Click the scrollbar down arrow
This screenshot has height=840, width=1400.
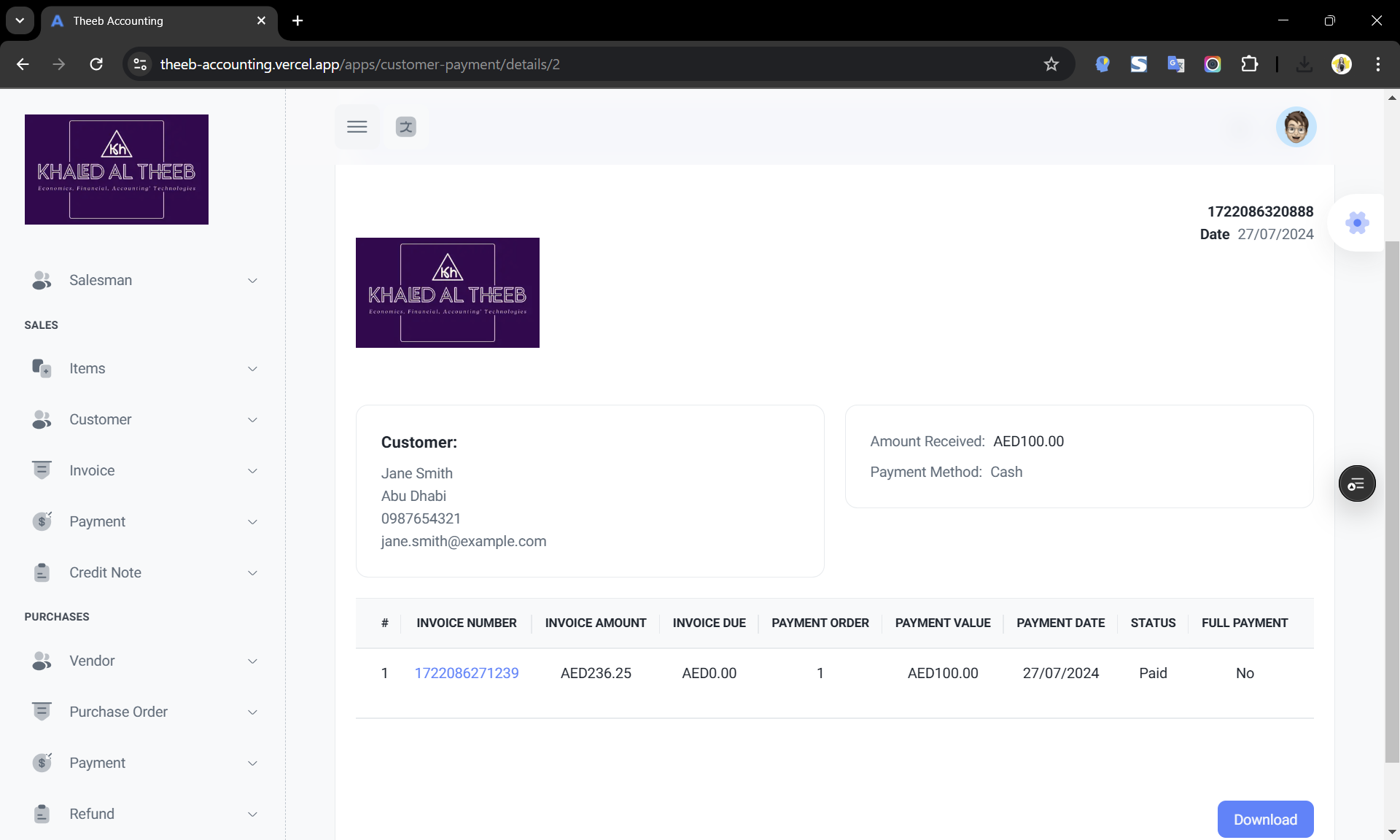(1392, 831)
